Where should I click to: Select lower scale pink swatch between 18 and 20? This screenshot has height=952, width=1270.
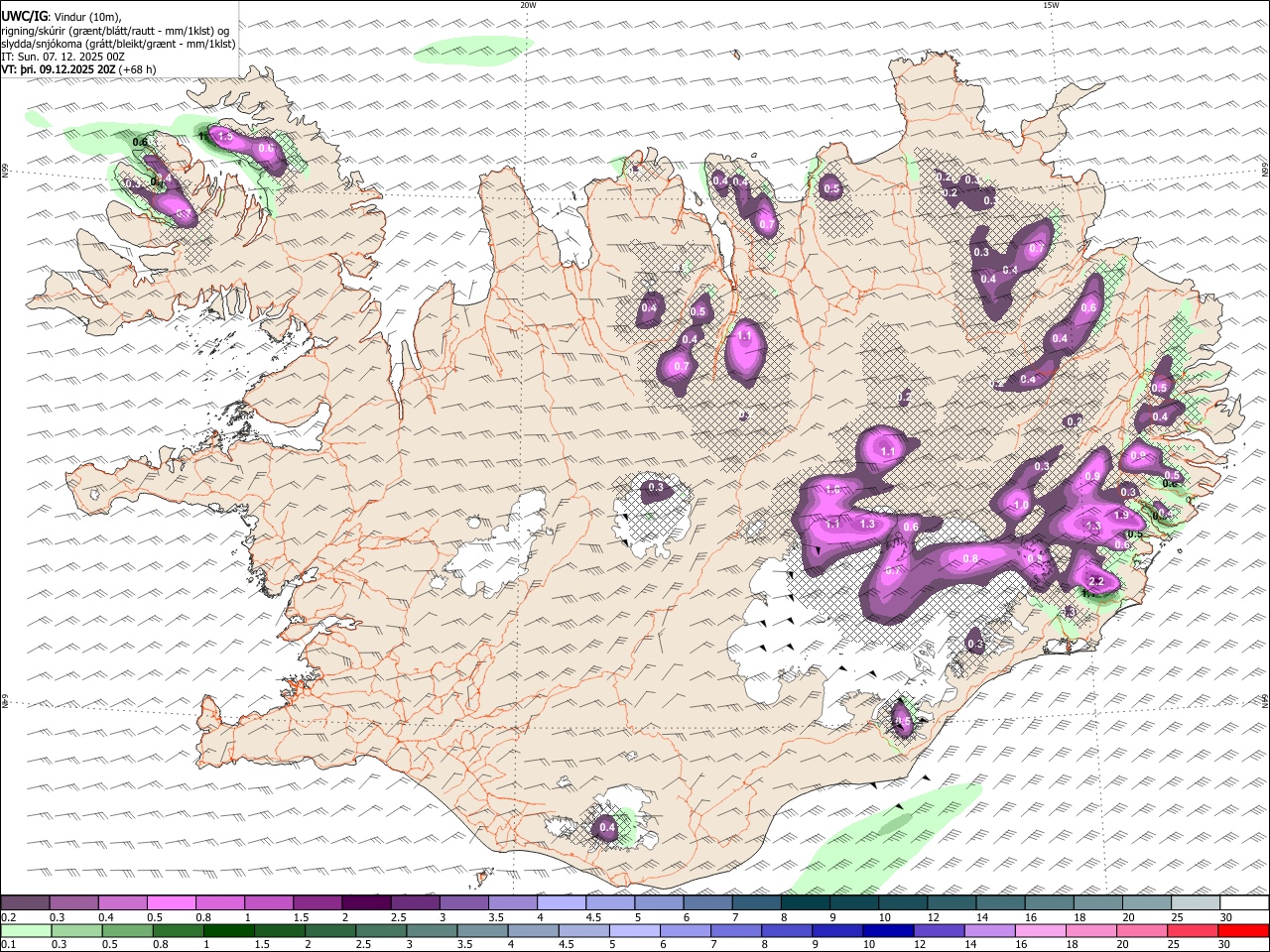(x=1090, y=931)
